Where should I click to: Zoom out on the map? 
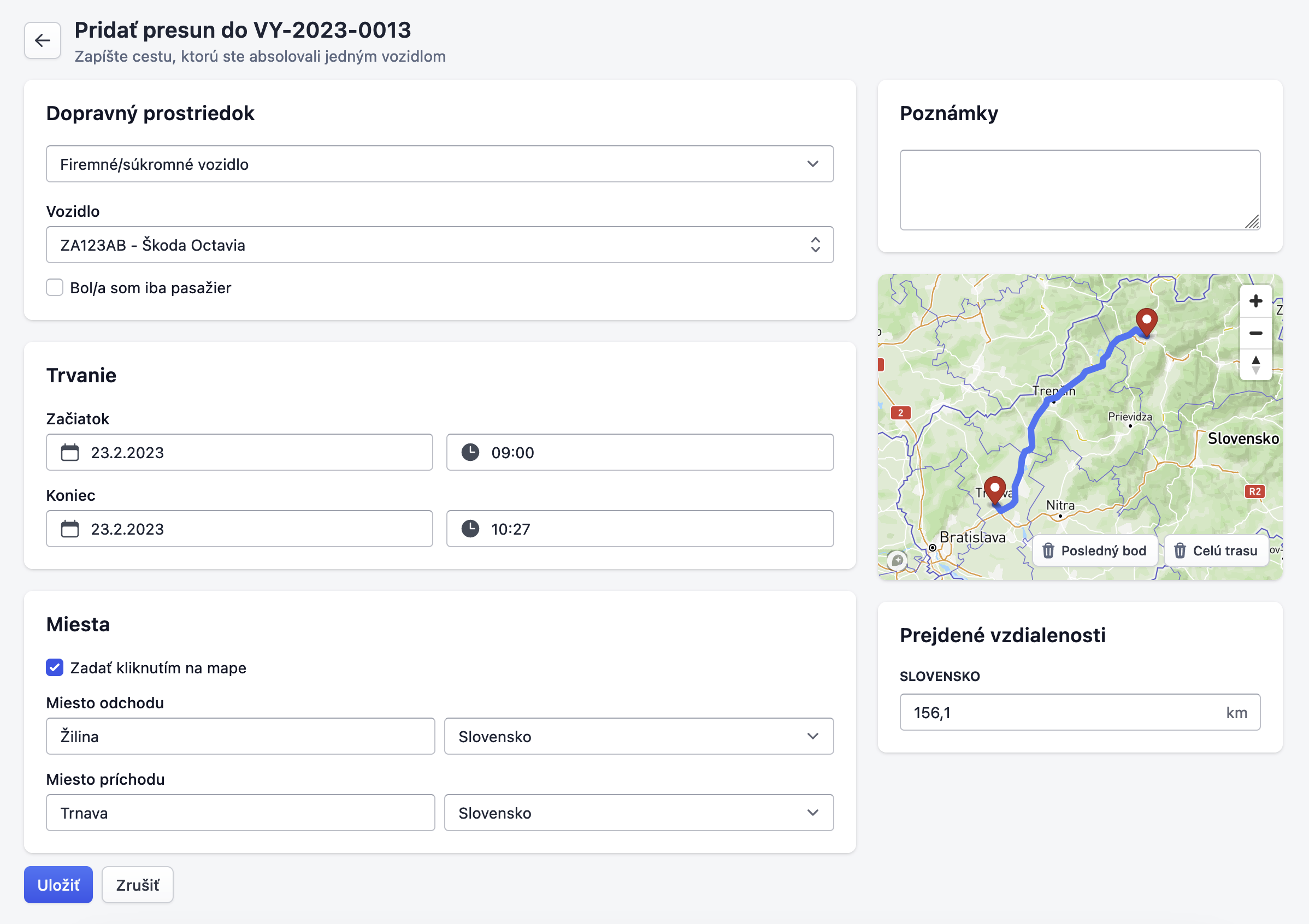click(1255, 333)
